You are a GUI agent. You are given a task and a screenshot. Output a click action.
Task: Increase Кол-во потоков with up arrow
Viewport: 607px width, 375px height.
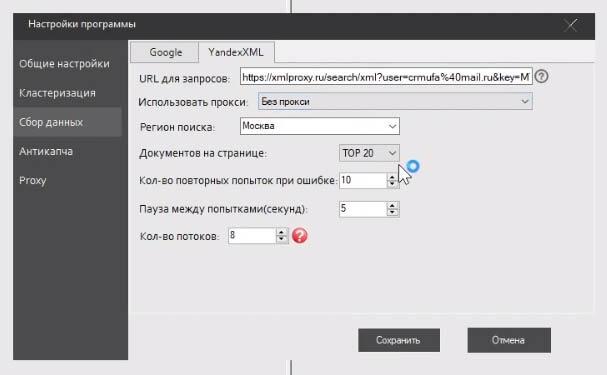(x=282, y=232)
